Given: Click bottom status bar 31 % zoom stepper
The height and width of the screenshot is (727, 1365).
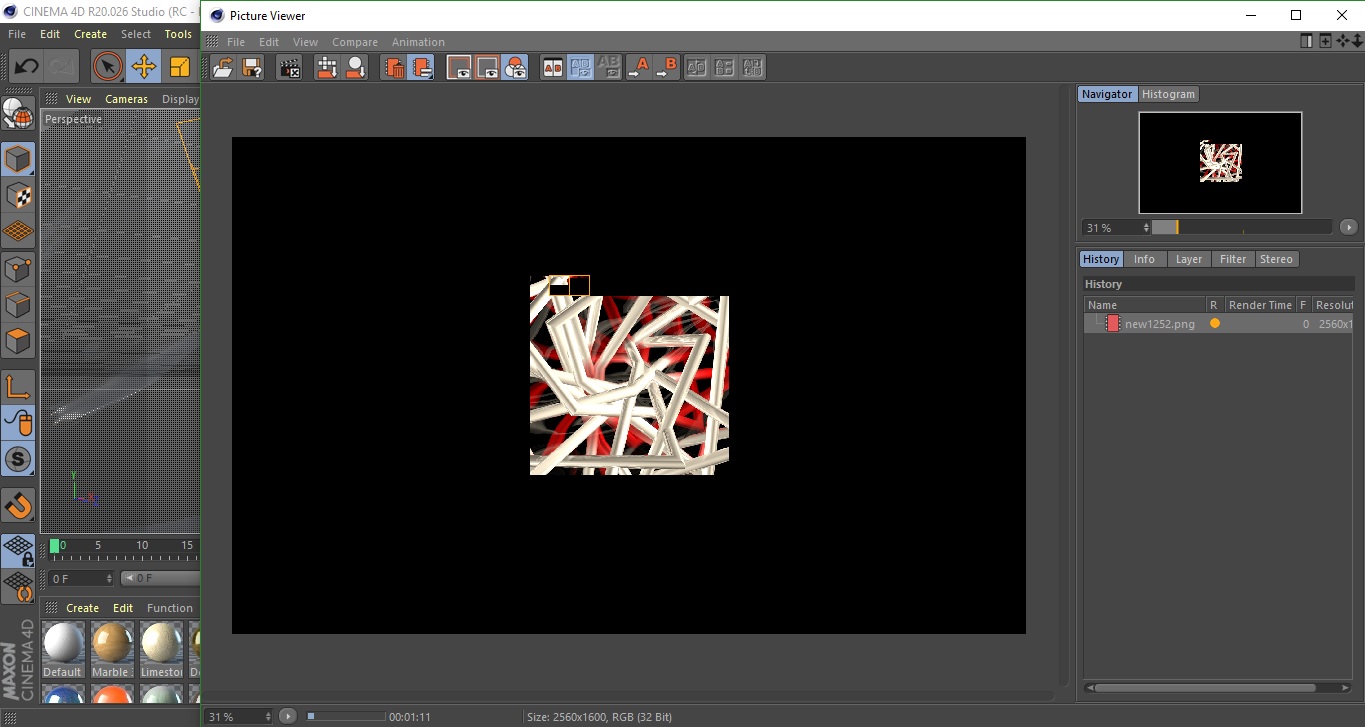Looking at the screenshot, I should pyautogui.click(x=267, y=717).
